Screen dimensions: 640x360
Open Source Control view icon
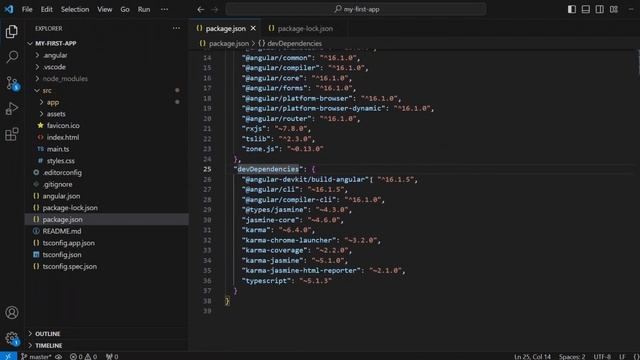12,83
